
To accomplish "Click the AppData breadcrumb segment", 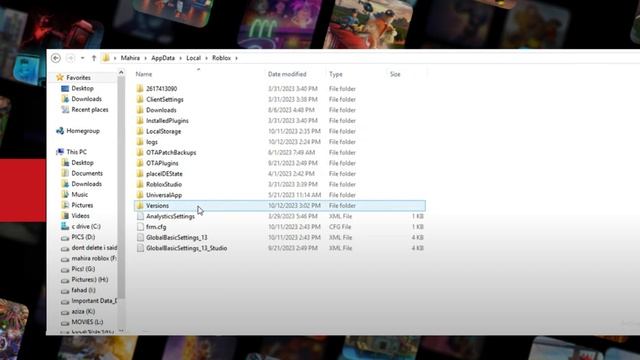I will click(x=163, y=58).
